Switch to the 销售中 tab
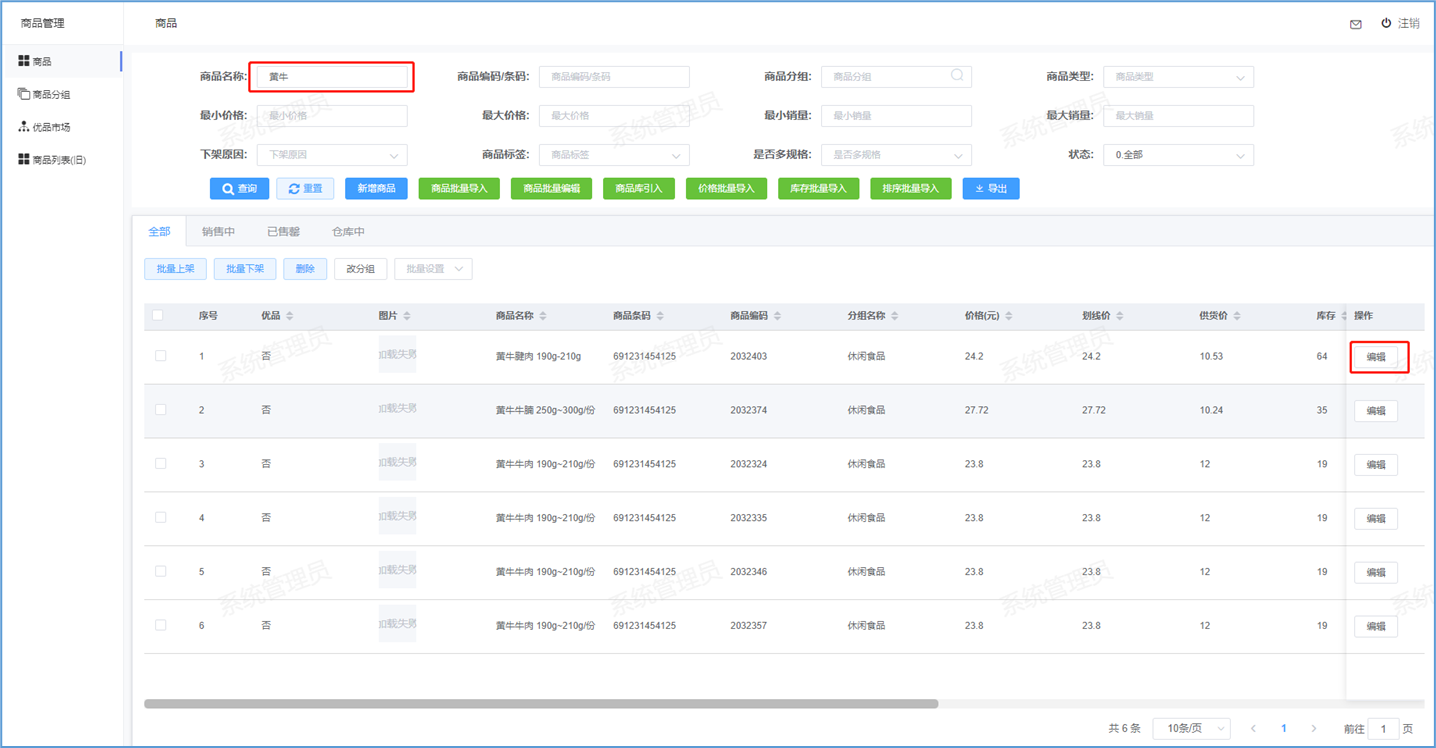Image resolution: width=1436 pixels, height=748 pixels. click(x=218, y=232)
